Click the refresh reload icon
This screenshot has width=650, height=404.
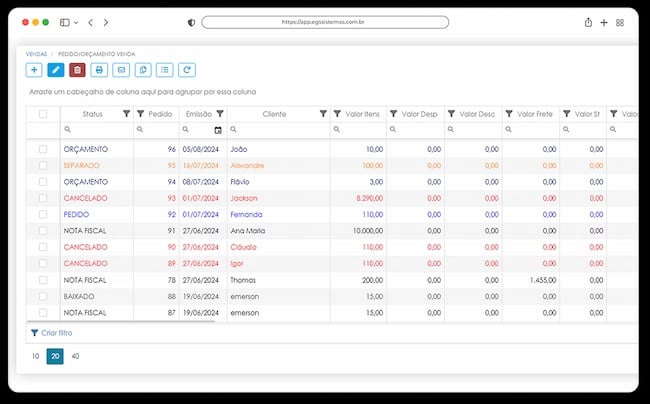(187, 70)
